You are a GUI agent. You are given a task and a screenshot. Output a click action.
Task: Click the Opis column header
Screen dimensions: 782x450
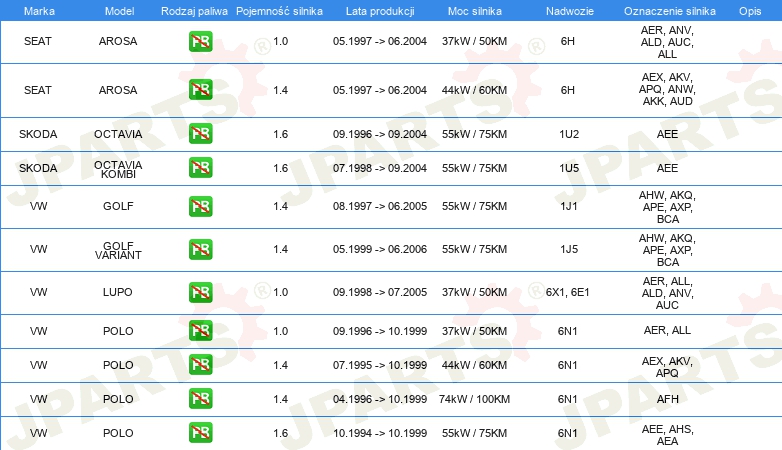click(x=750, y=11)
